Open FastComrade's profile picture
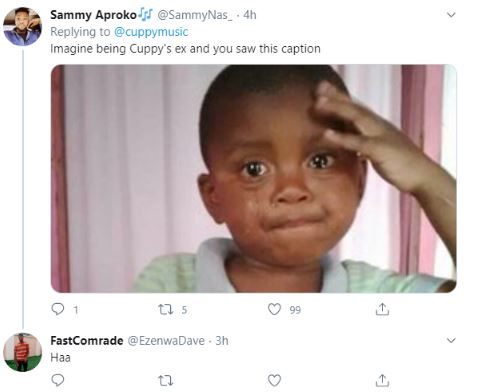The width and height of the screenshot is (483, 392). coord(22,352)
